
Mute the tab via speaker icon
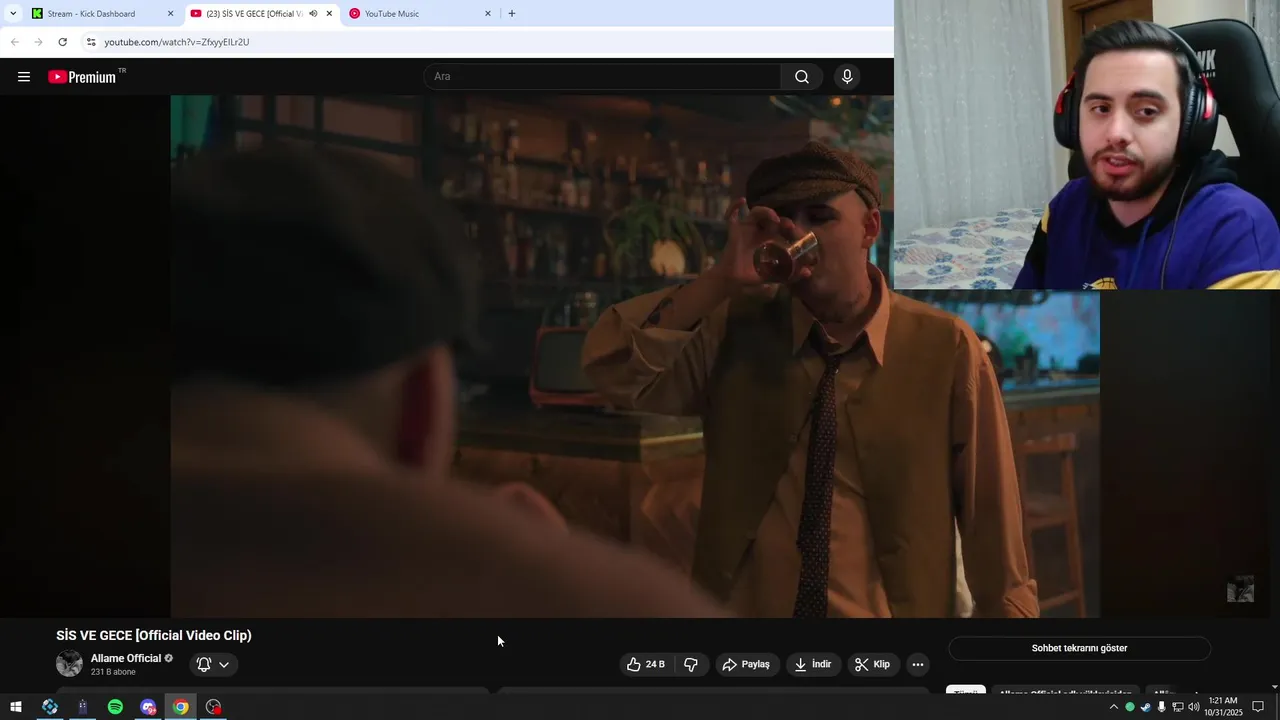pos(313,14)
